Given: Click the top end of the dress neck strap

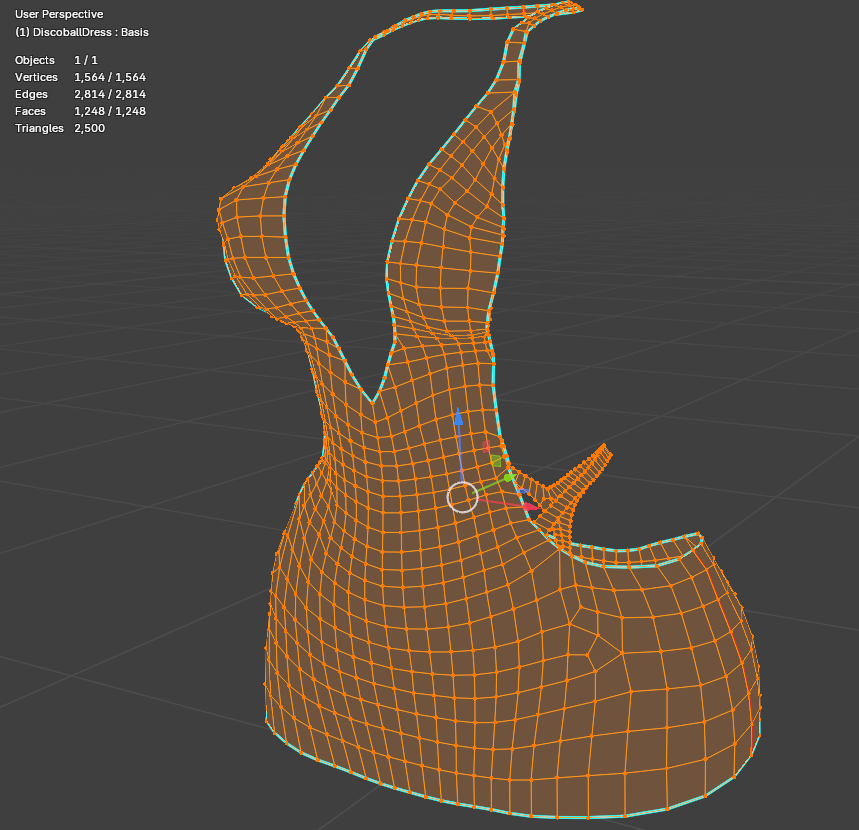Looking at the screenshot, I should point(576,7).
